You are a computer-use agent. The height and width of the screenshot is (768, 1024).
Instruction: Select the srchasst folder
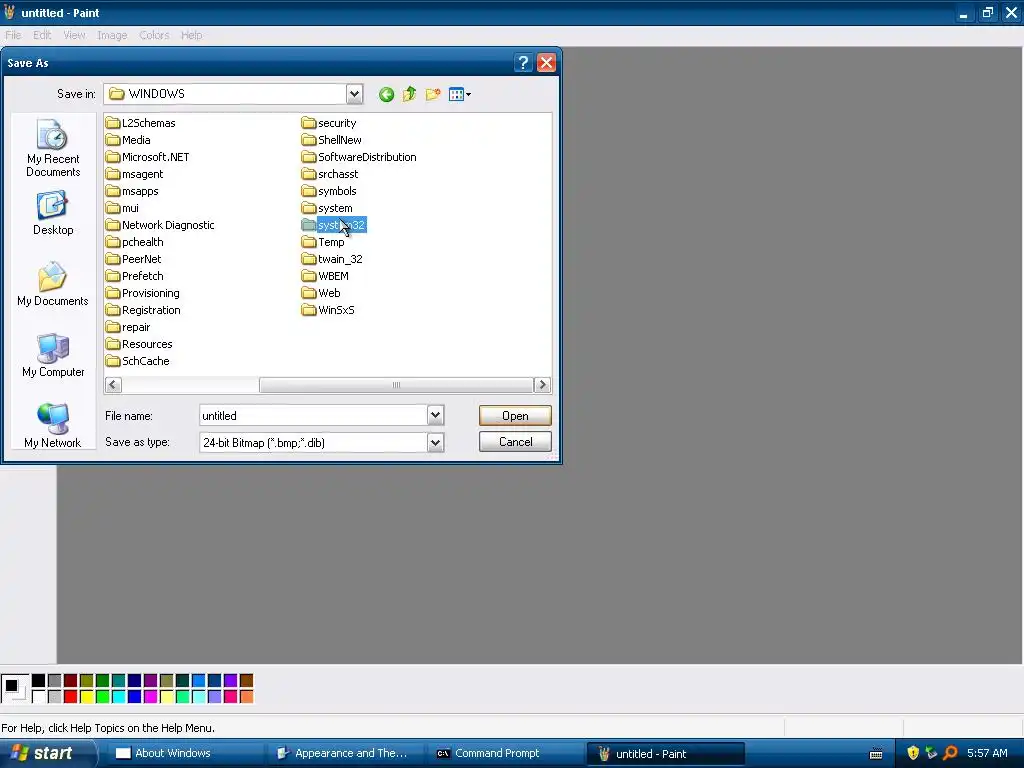[330, 174]
